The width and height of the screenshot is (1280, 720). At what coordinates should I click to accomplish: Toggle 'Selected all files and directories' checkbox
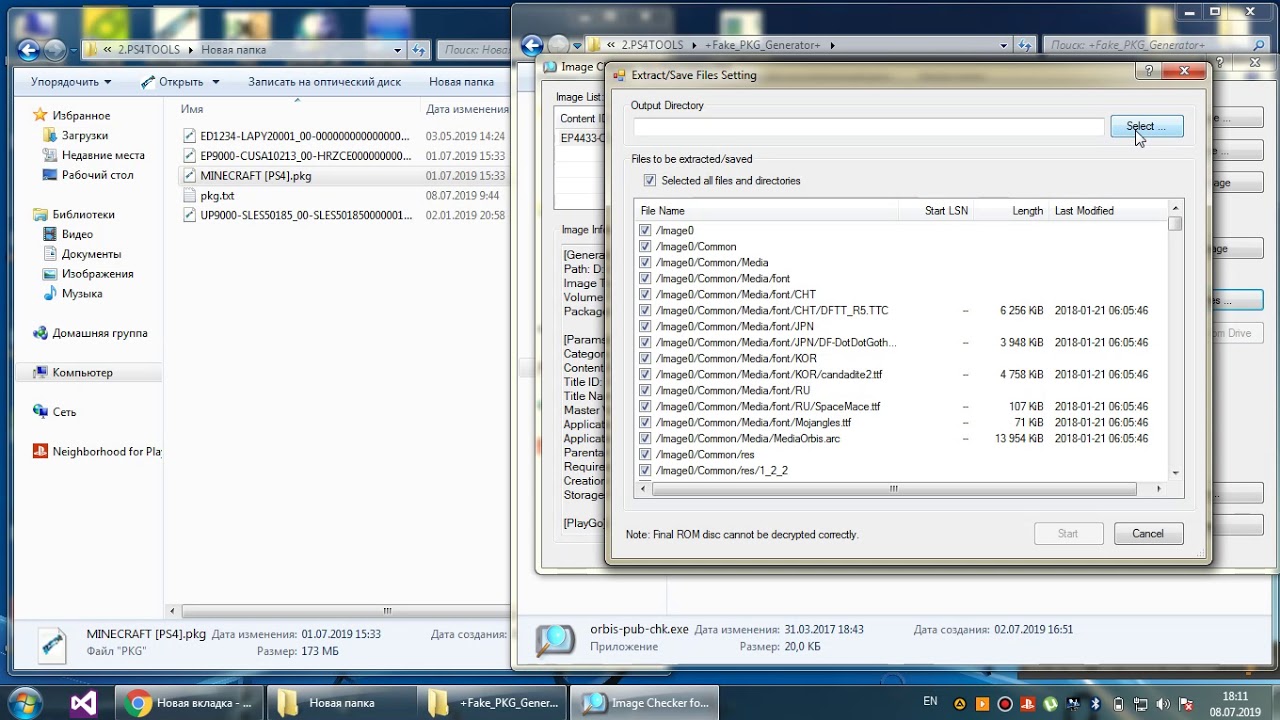(650, 181)
